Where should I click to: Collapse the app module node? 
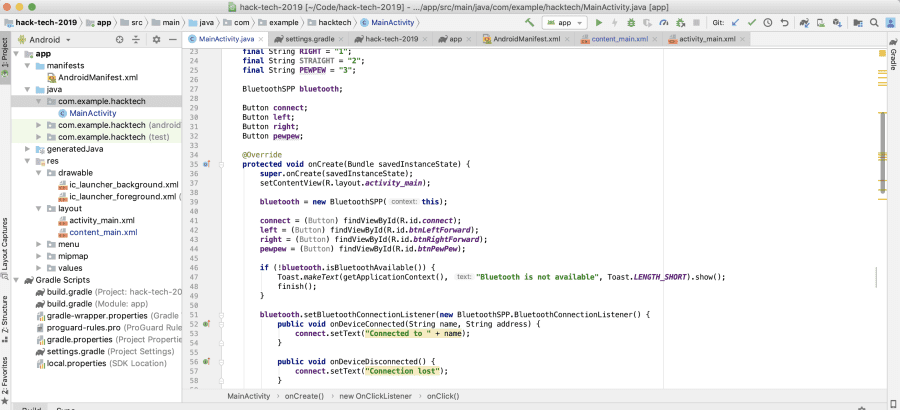[x=17, y=53]
